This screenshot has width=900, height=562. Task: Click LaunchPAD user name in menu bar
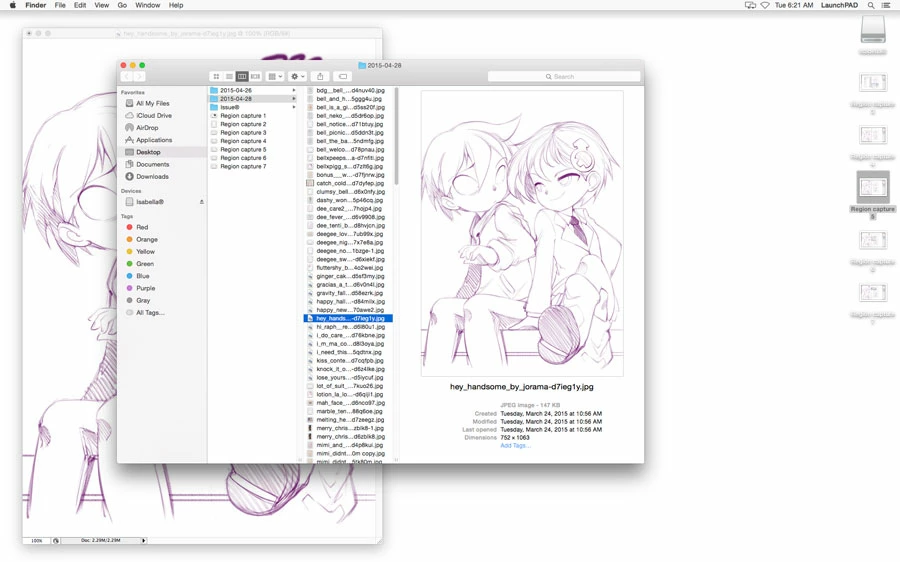839,5
